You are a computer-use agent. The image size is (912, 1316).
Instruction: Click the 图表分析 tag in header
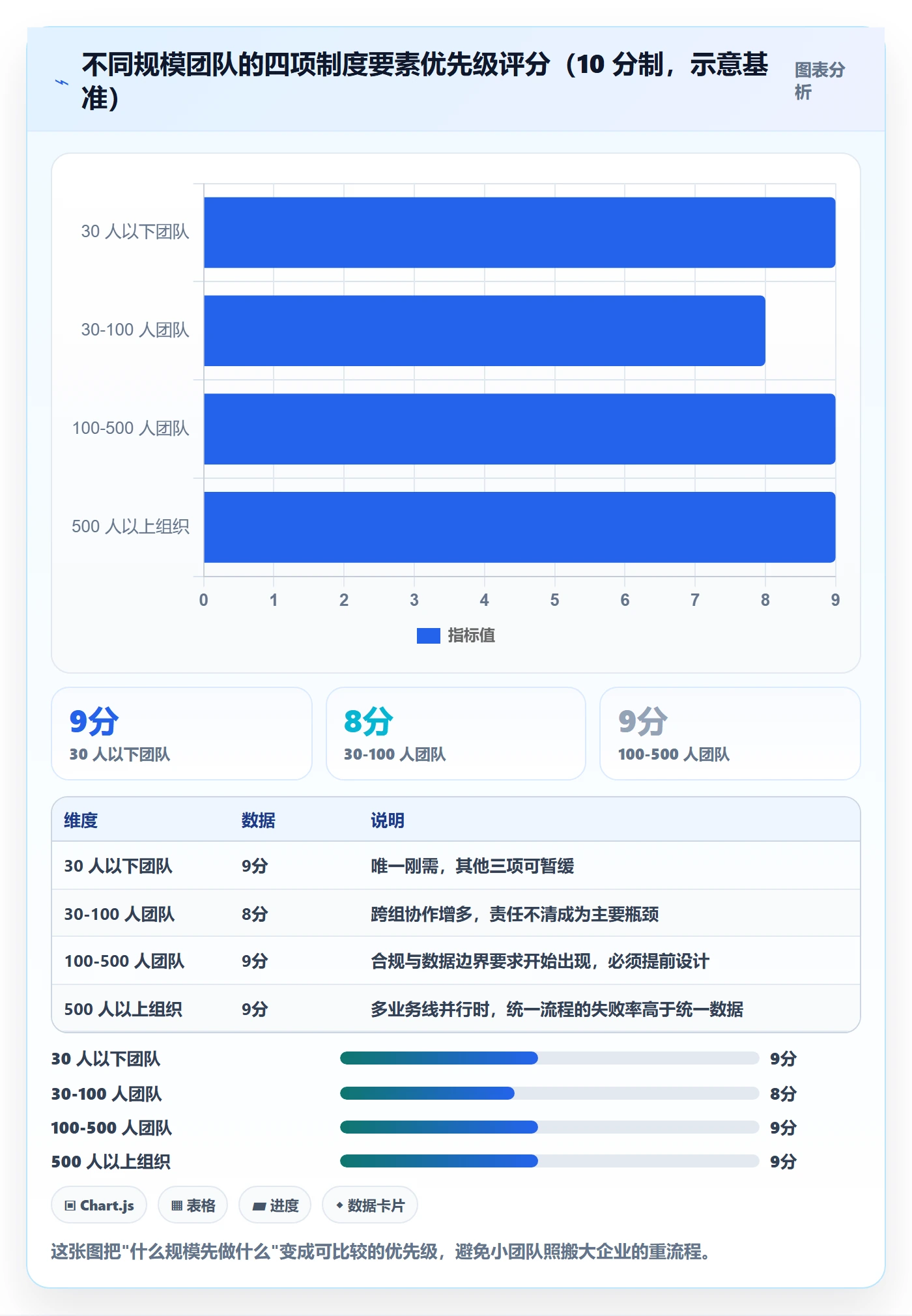[x=819, y=81]
